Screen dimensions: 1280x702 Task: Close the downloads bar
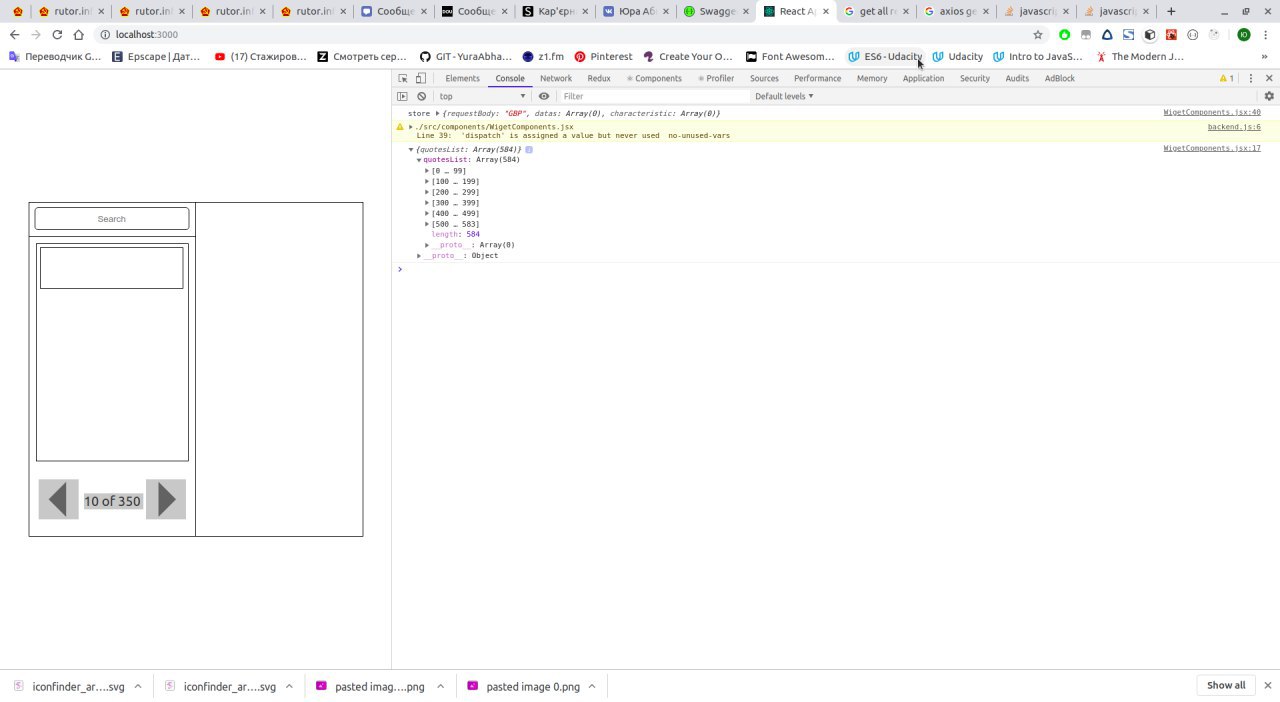1268,686
